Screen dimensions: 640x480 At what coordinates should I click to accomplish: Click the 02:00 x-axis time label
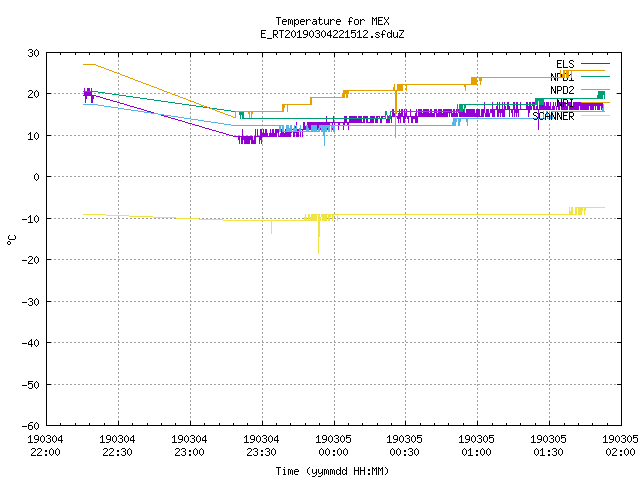pyautogui.click(x=620, y=452)
